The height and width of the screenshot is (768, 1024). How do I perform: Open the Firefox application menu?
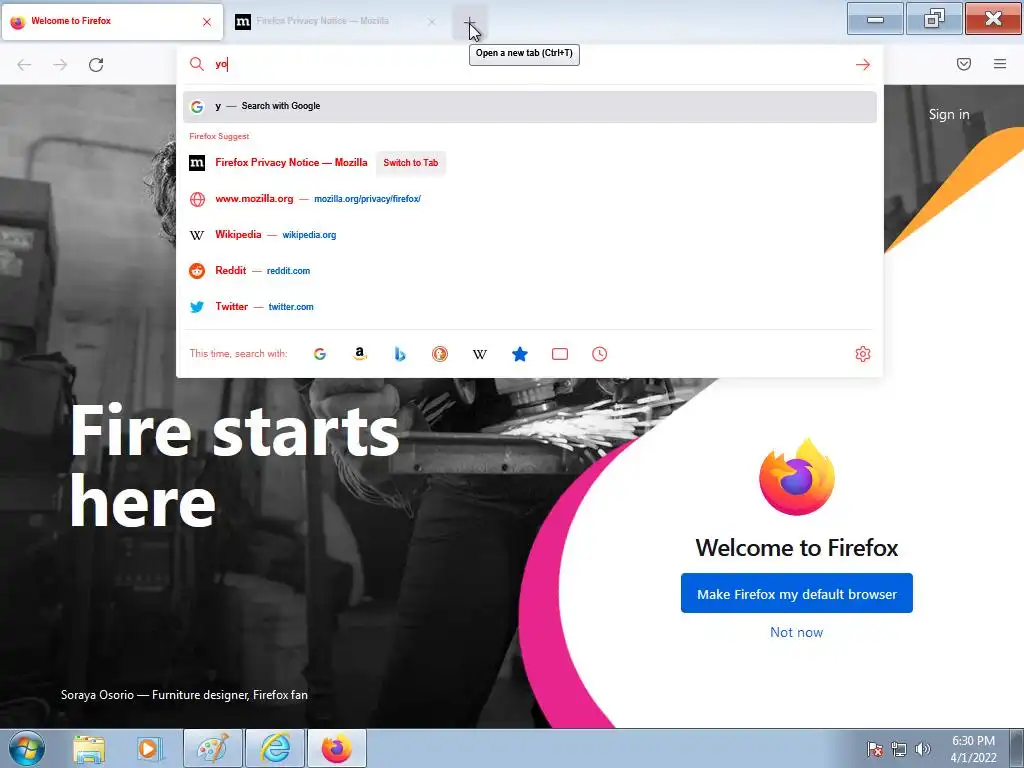(1000, 64)
